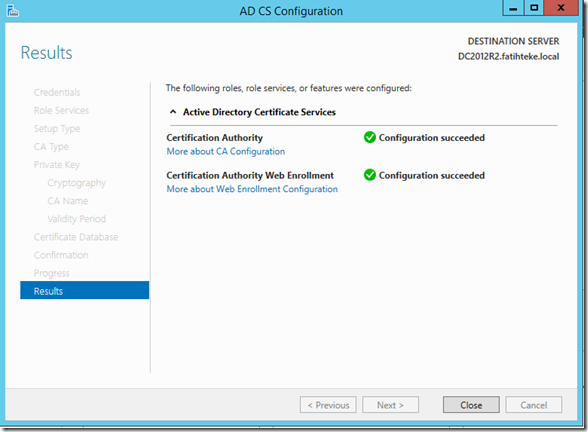Open the Certificate Database step
Screen dimensions: 588x432
pyautogui.click(x=76, y=237)
